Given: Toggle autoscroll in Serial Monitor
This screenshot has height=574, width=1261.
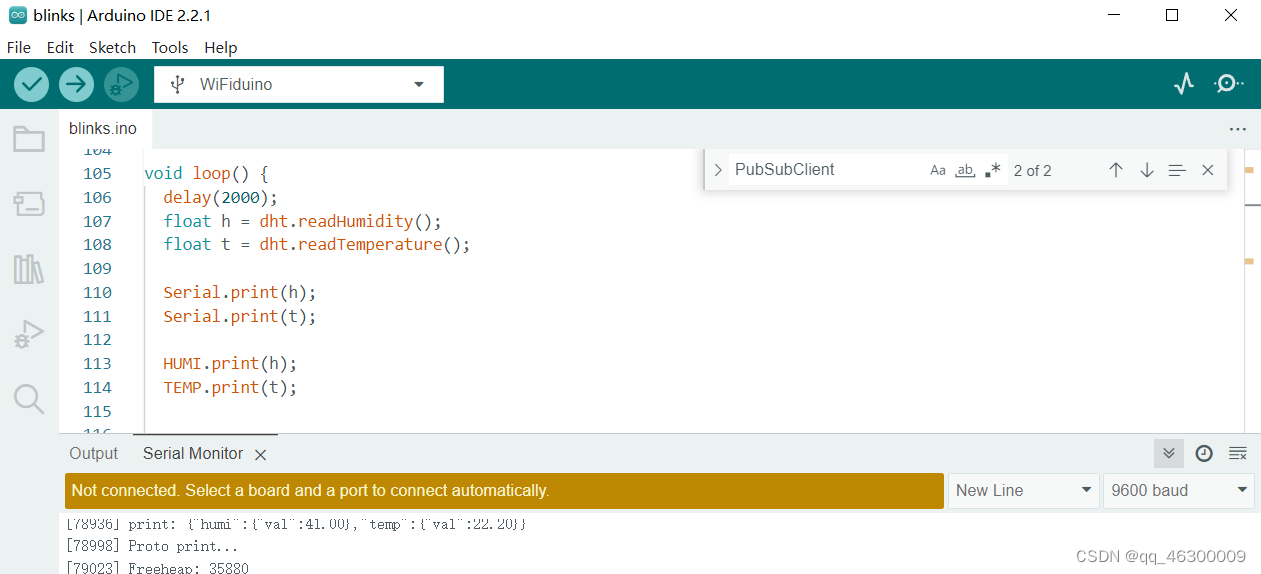Looking at the screenshot, I should point(1168,454).
